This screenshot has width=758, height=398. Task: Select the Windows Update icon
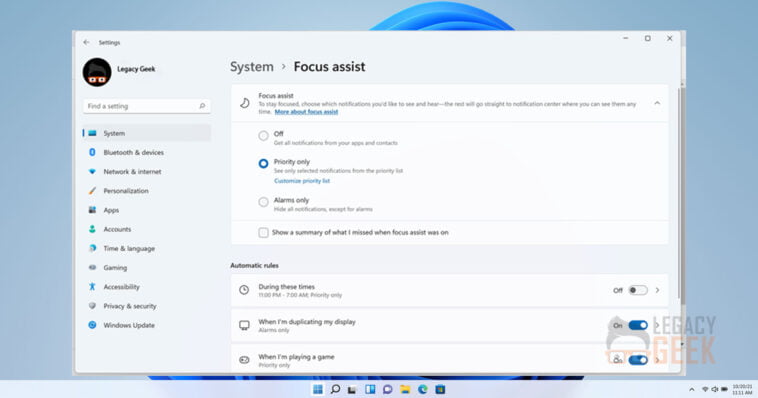coord(92,325)
